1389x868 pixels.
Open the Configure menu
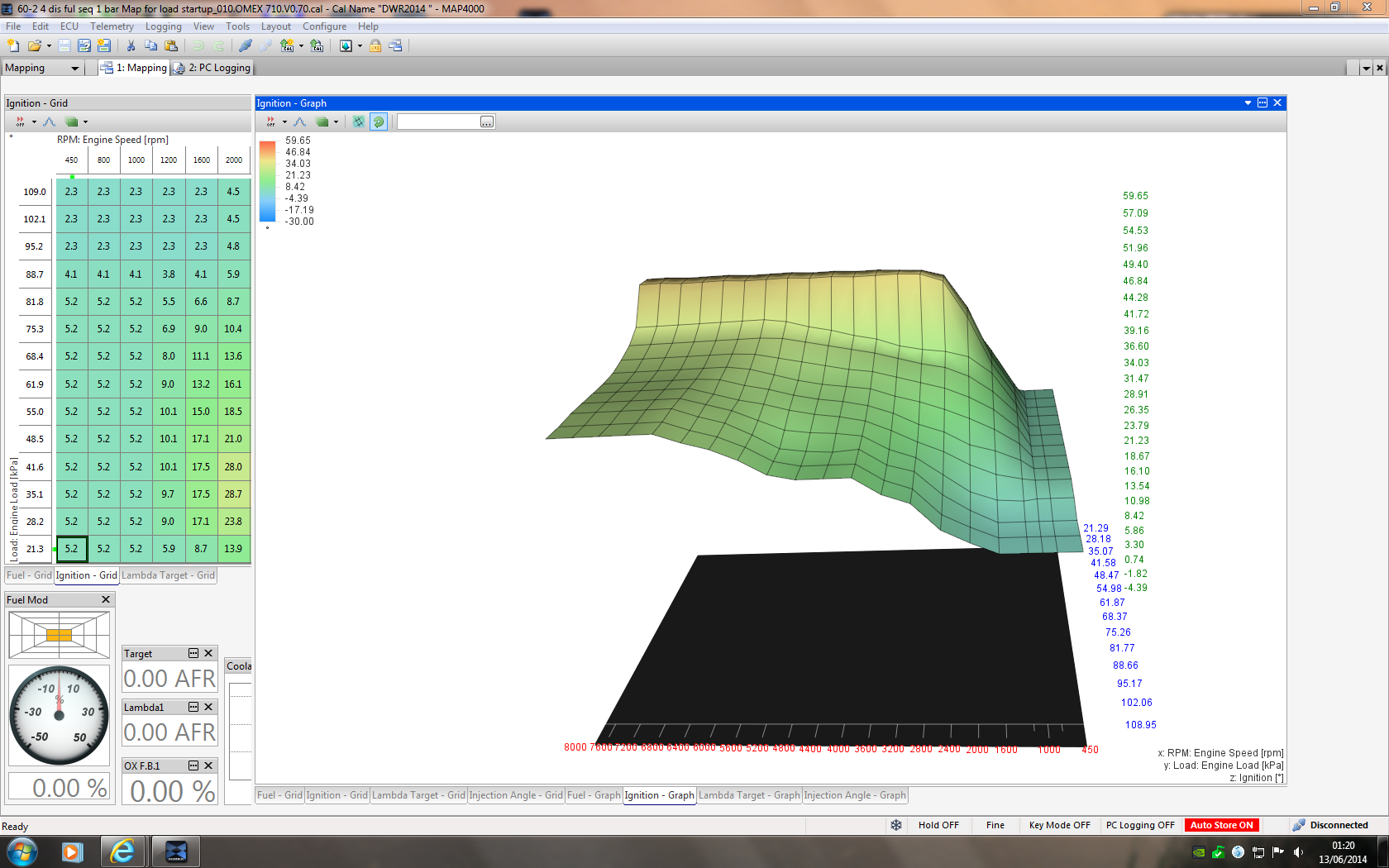tap(324, 26)
